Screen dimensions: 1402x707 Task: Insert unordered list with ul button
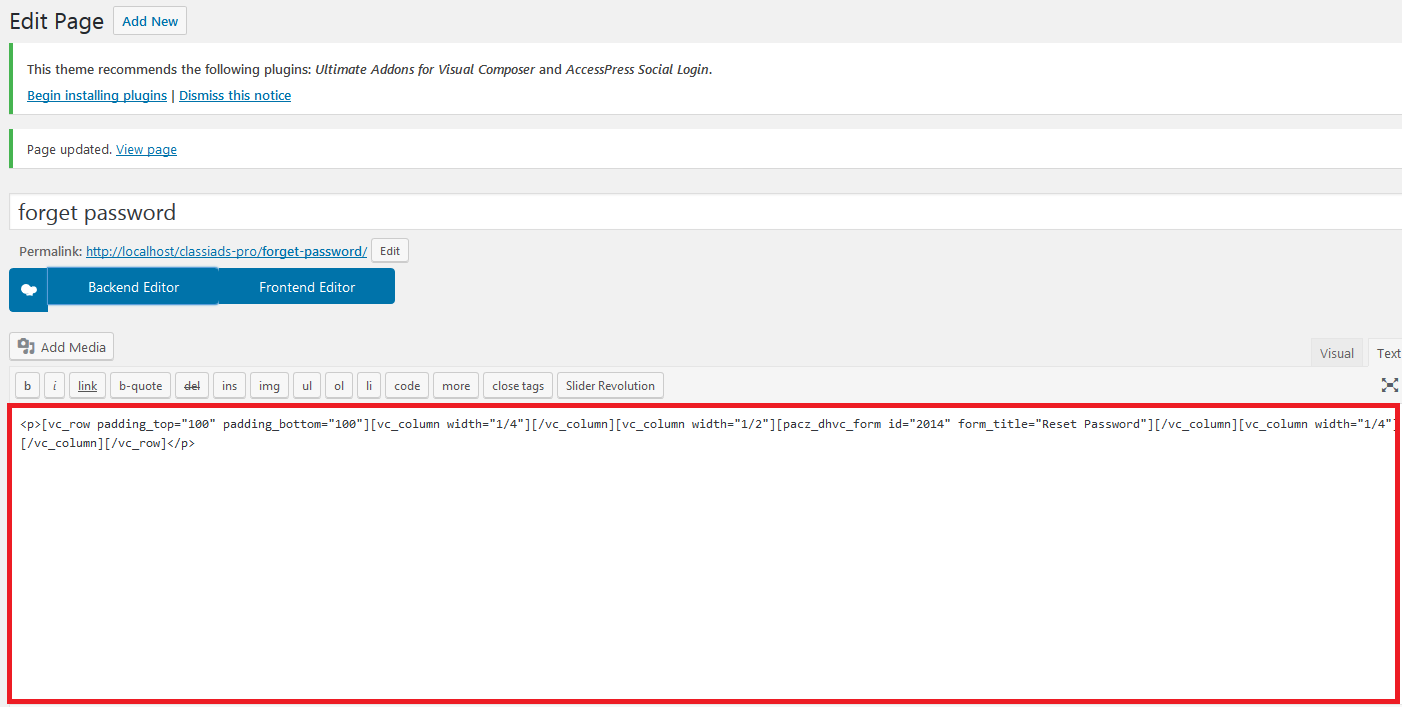(x=307, y=386)
